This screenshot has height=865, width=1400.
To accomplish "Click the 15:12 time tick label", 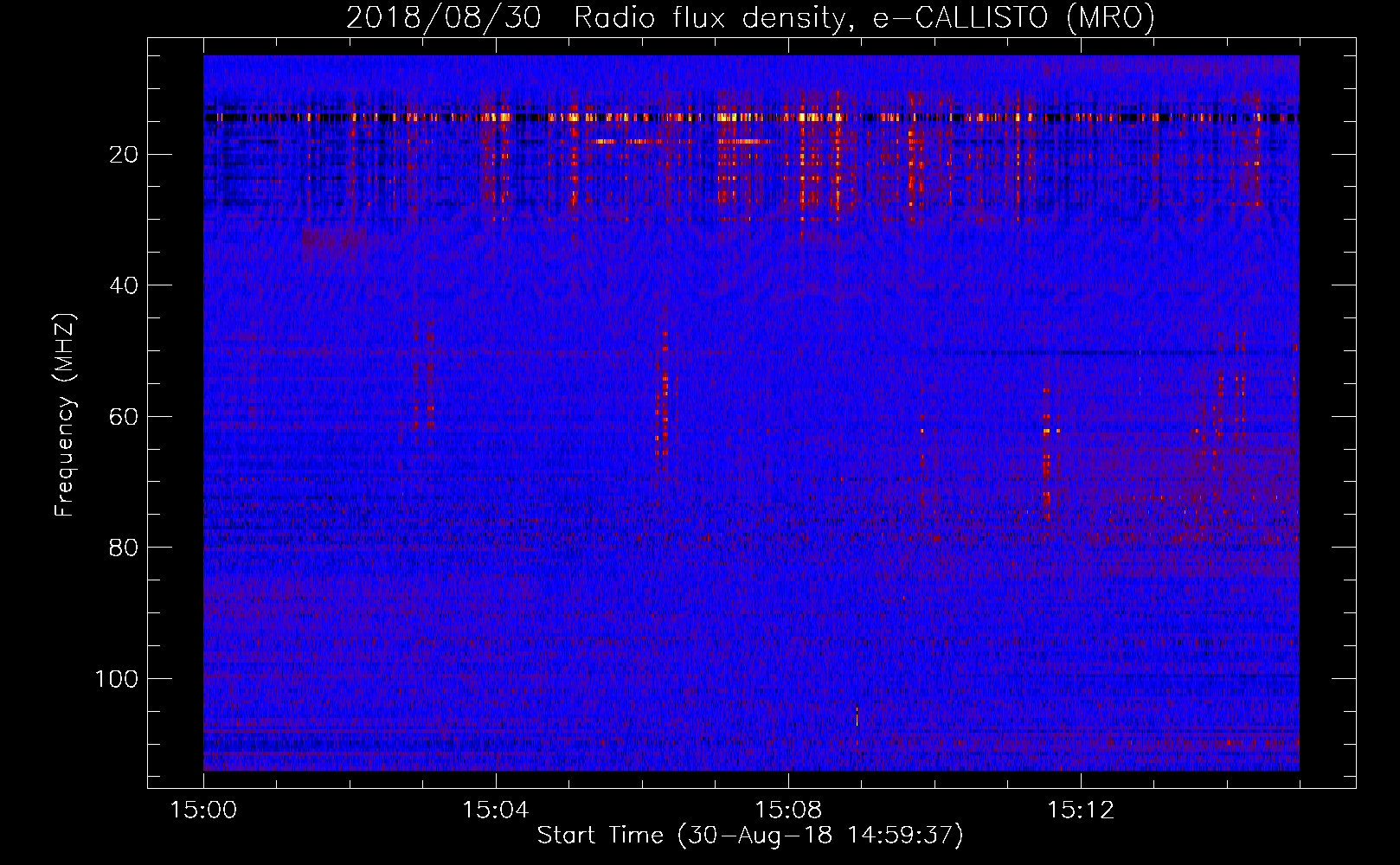I will 1080,810.
